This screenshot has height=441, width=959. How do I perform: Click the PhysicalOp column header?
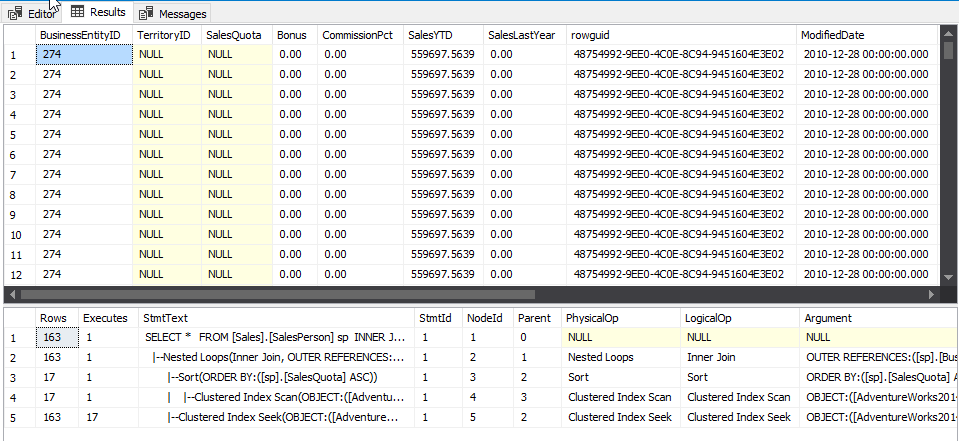tap(621, 318)
